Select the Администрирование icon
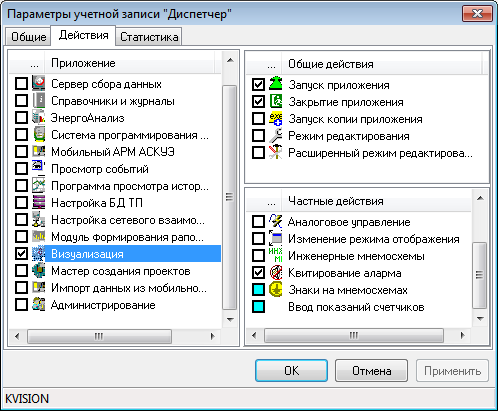498x411 pixels. pos(39,304)
